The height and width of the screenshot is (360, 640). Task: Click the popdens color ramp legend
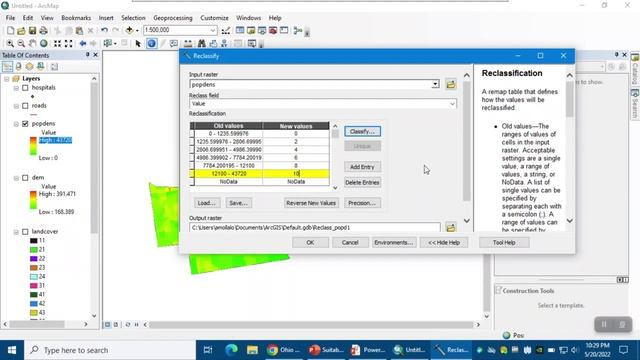(33, 146)
